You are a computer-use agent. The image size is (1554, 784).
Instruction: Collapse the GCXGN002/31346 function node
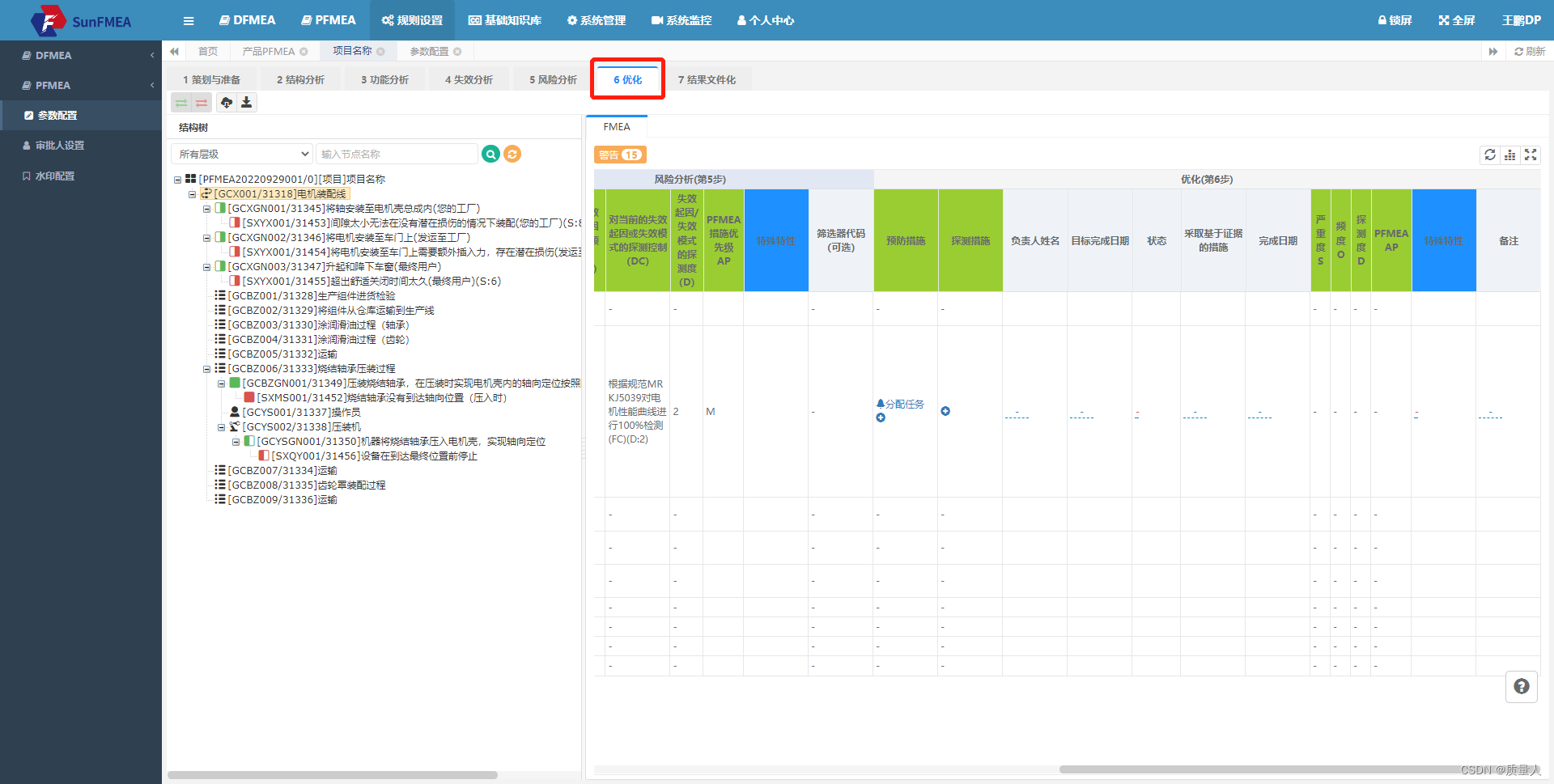[x=206, y=238]
